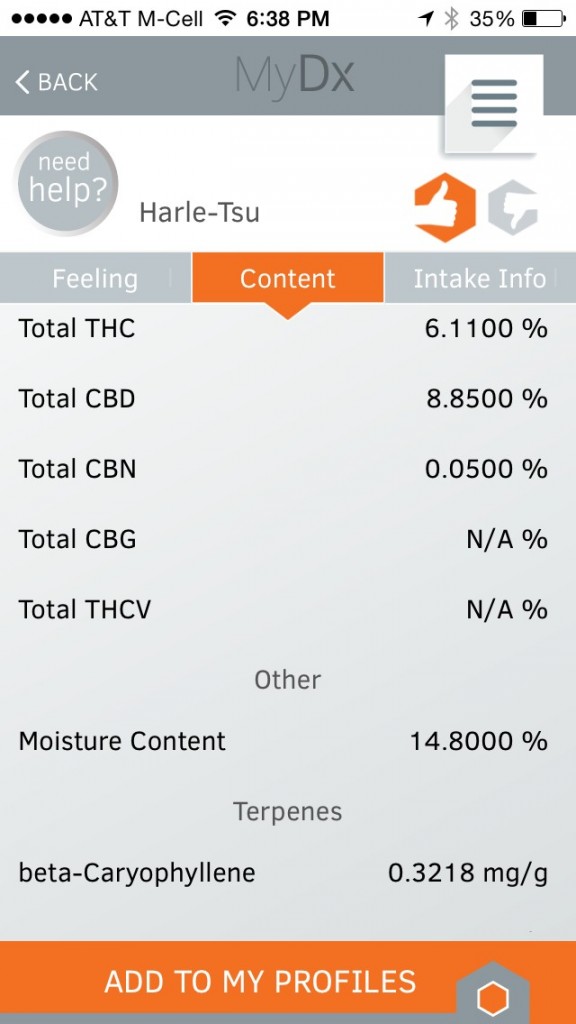Tap the back chevron arrow
576x1024 pixels.
tap(22, 82)
